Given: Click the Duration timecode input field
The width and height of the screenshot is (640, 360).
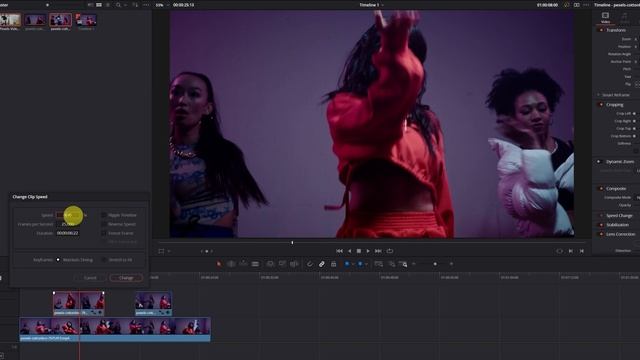Looking at the screenshot, I should (x=68, y=233).
